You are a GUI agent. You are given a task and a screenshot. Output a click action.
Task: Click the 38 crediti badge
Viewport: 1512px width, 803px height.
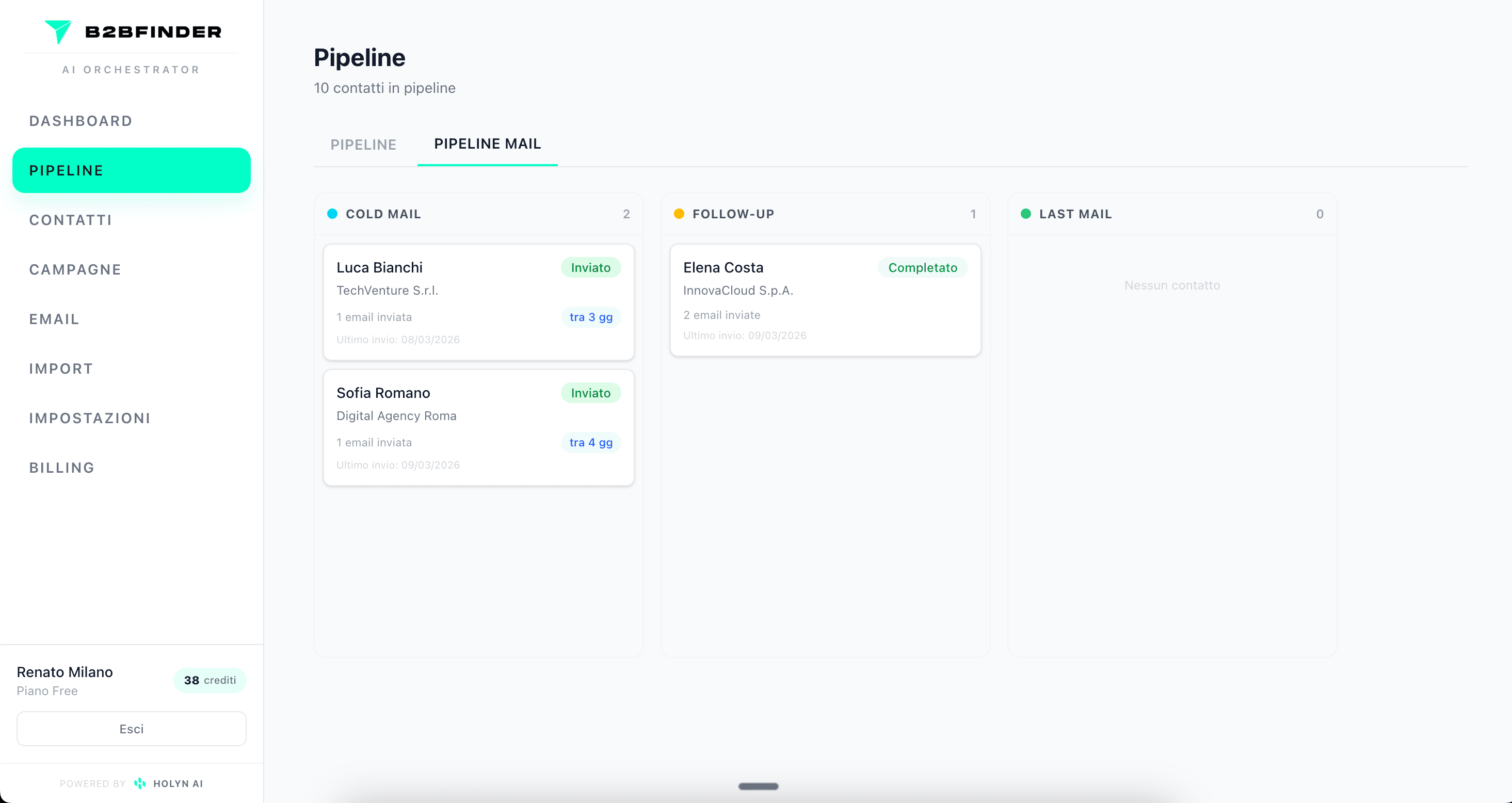click(x=210, y=680)
